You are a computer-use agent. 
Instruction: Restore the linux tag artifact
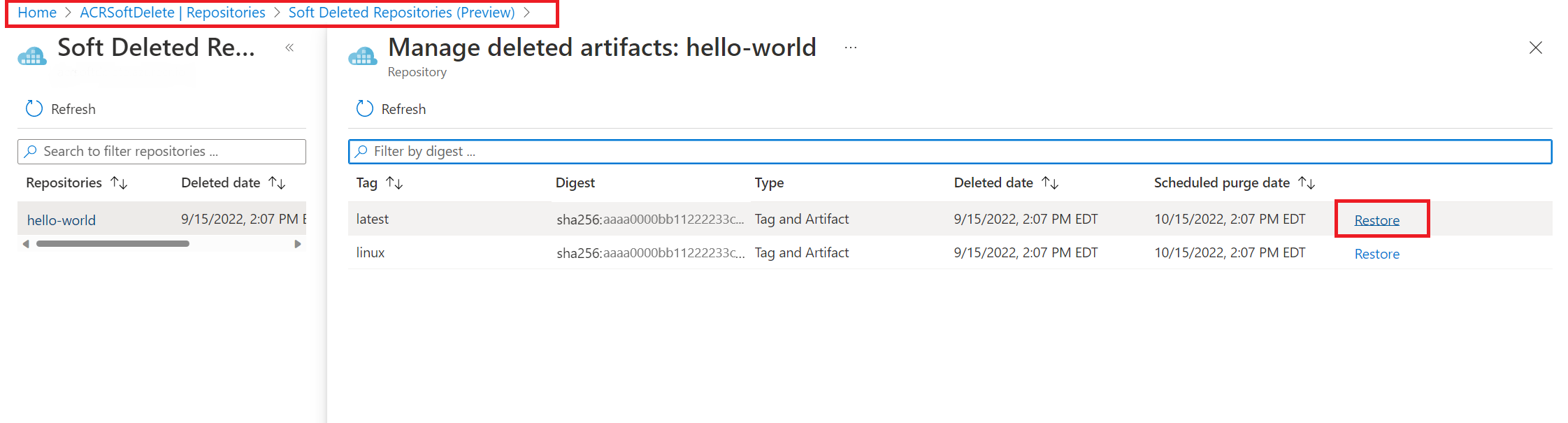tap(1377, 254)
